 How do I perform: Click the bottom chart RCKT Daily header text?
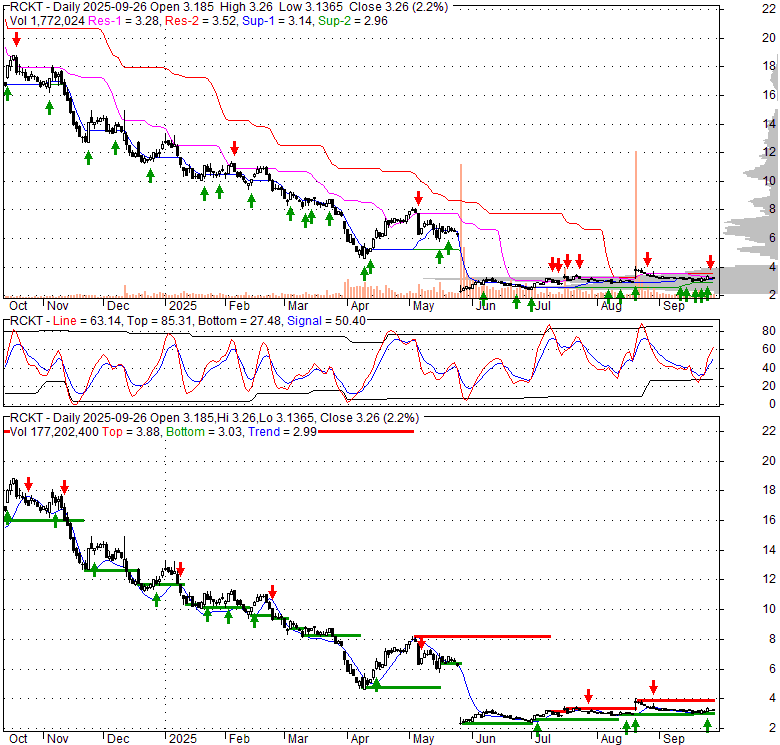click(x=214, y=418)
